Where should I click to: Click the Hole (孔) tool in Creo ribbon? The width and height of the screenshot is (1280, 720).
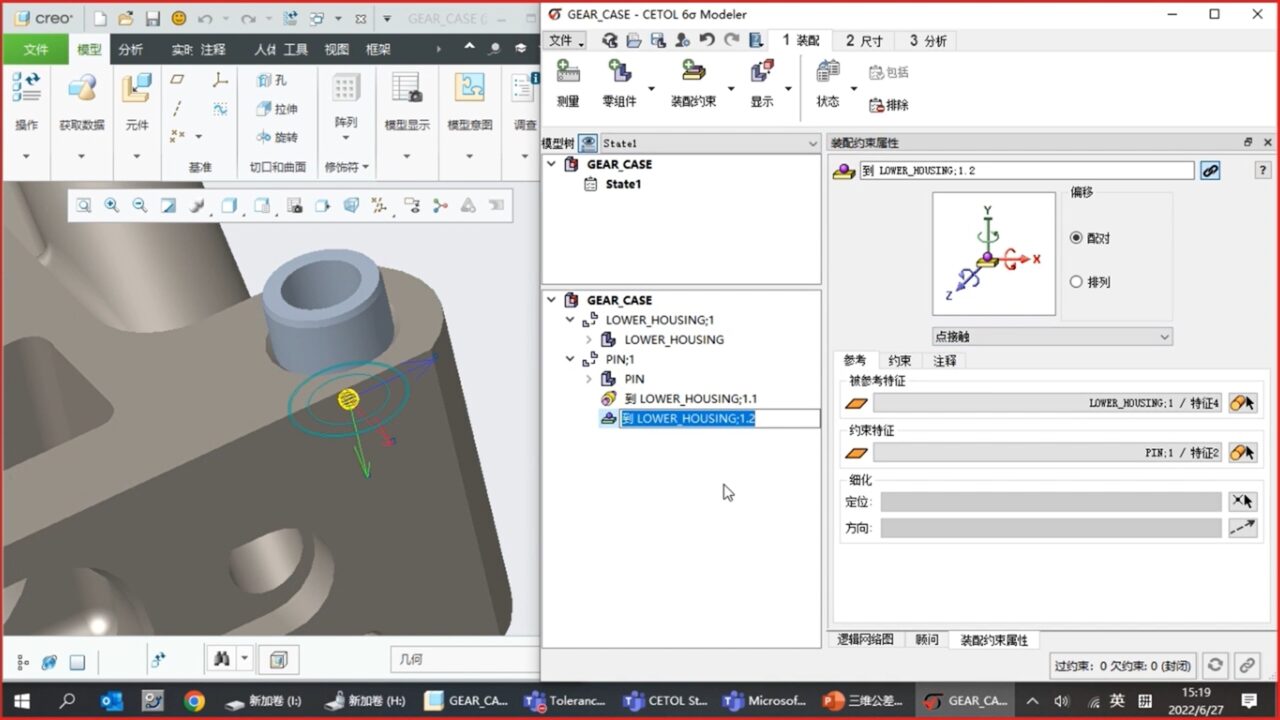click(272, 80)
